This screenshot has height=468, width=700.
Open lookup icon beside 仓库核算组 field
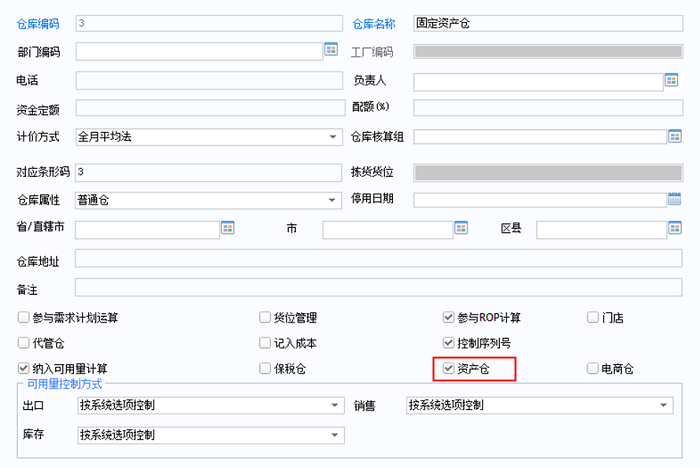(x=675, y=136)
